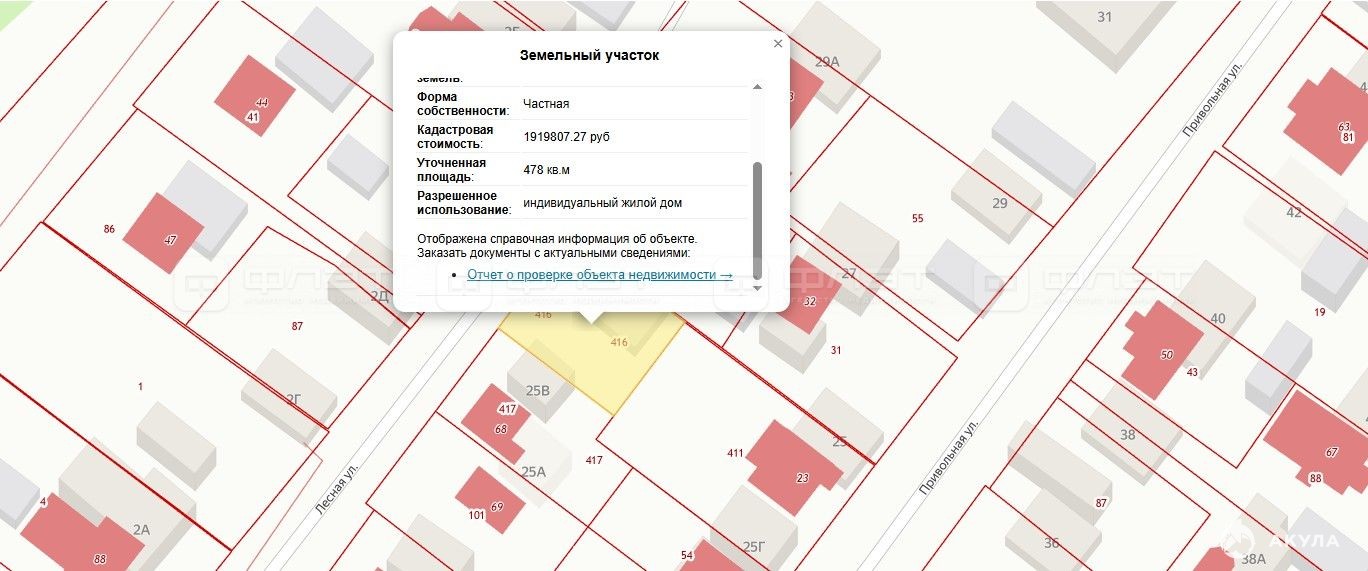Click the Кадастровая стоимость value 1919807.27 руб
Image resolution: width=1368 pixels, height=571 pixels.
click(x=567, y=137)
